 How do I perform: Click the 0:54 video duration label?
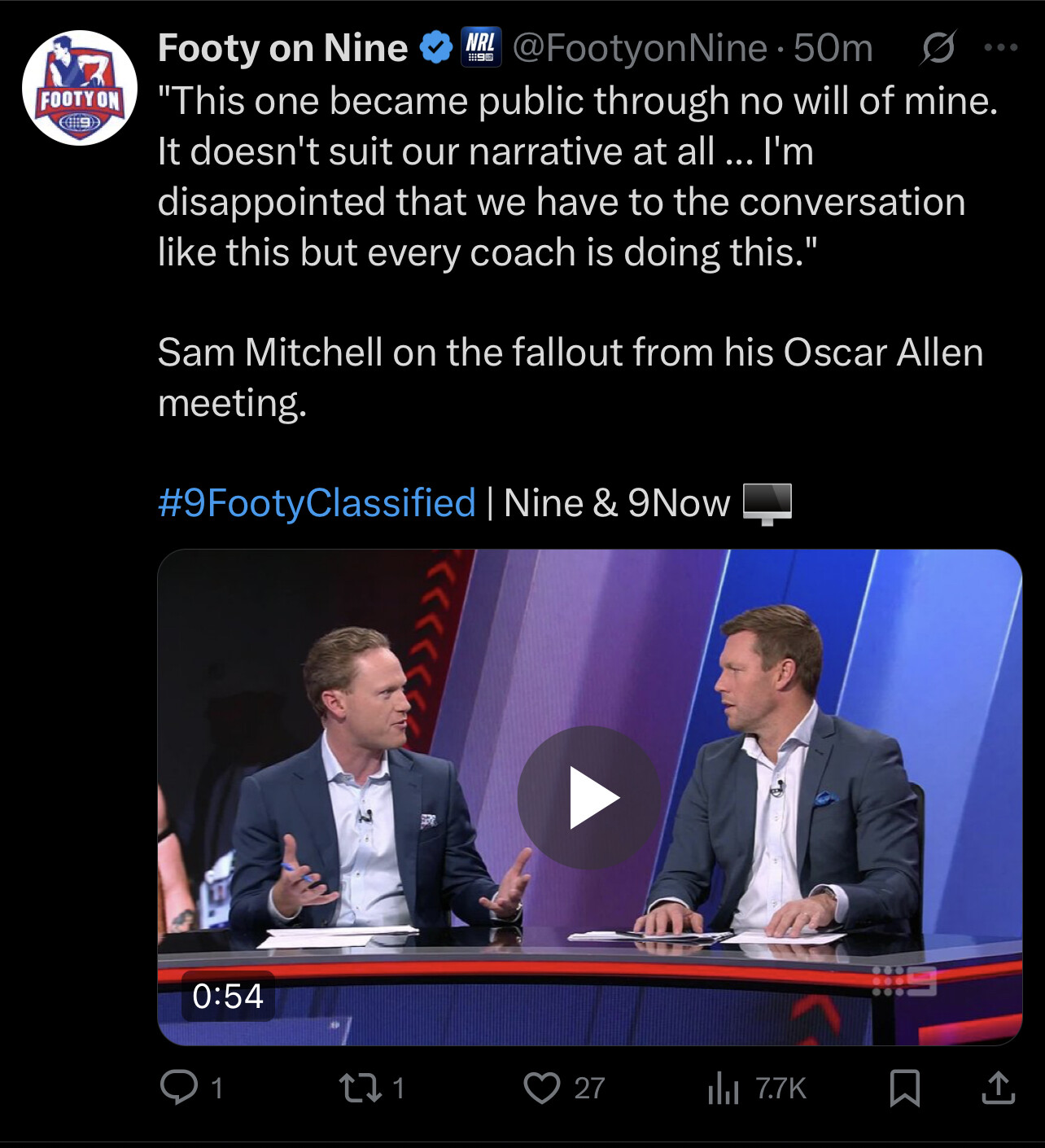click(x=228, y=996)
